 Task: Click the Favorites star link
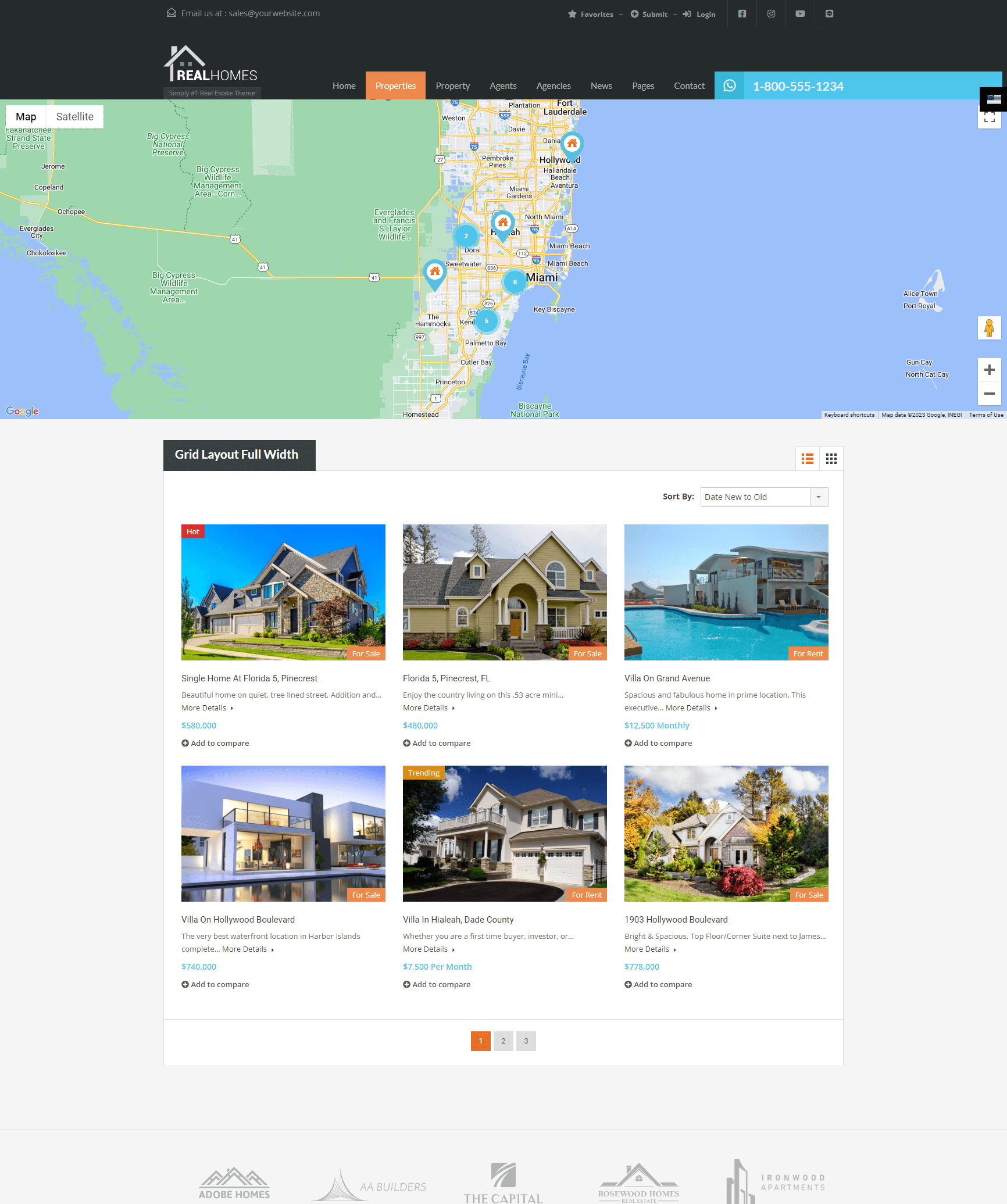(x=591, y=14)
